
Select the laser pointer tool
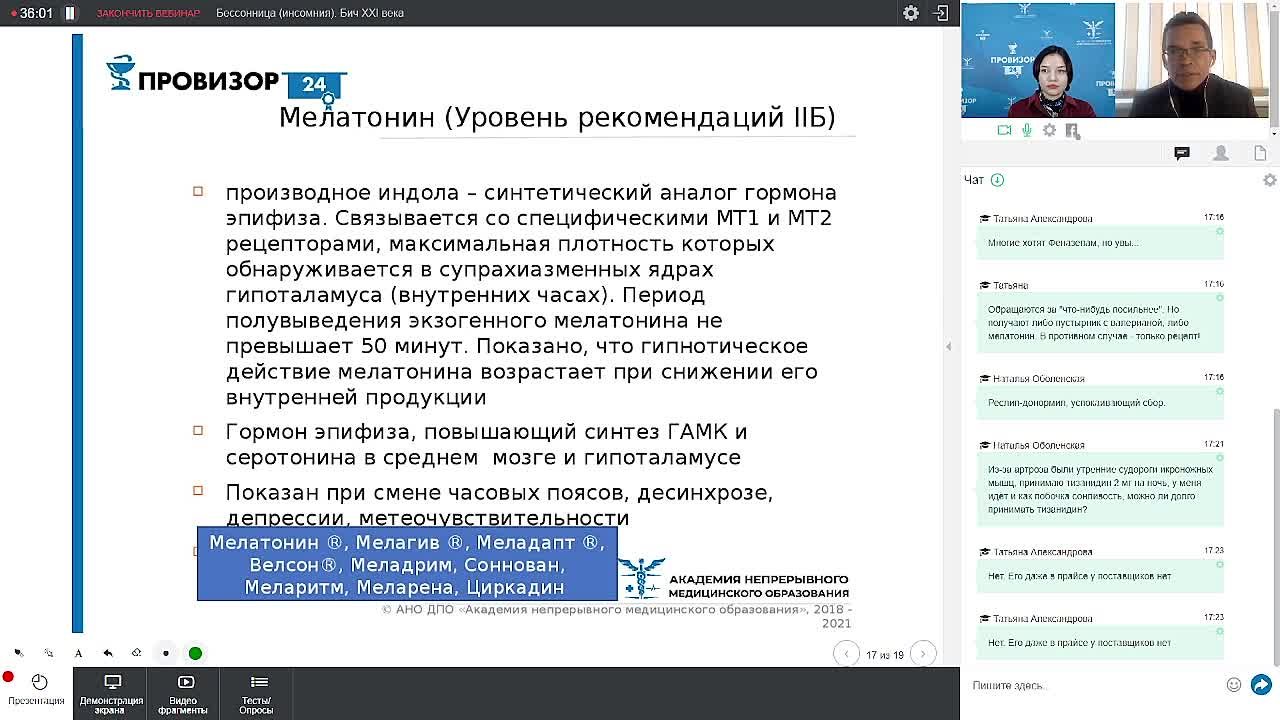tap(19, 653)
